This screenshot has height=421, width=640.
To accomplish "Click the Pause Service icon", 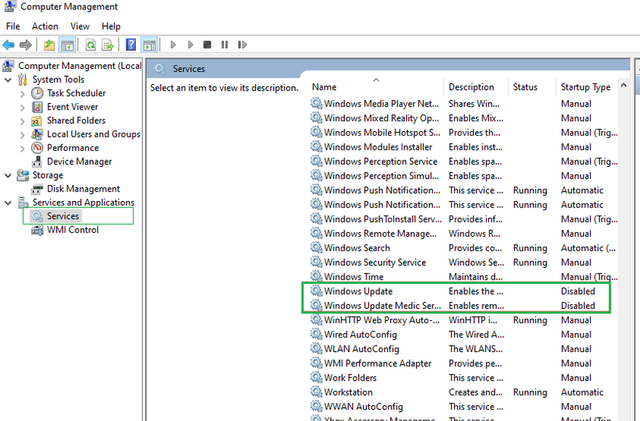I will (x=224, y=45).
